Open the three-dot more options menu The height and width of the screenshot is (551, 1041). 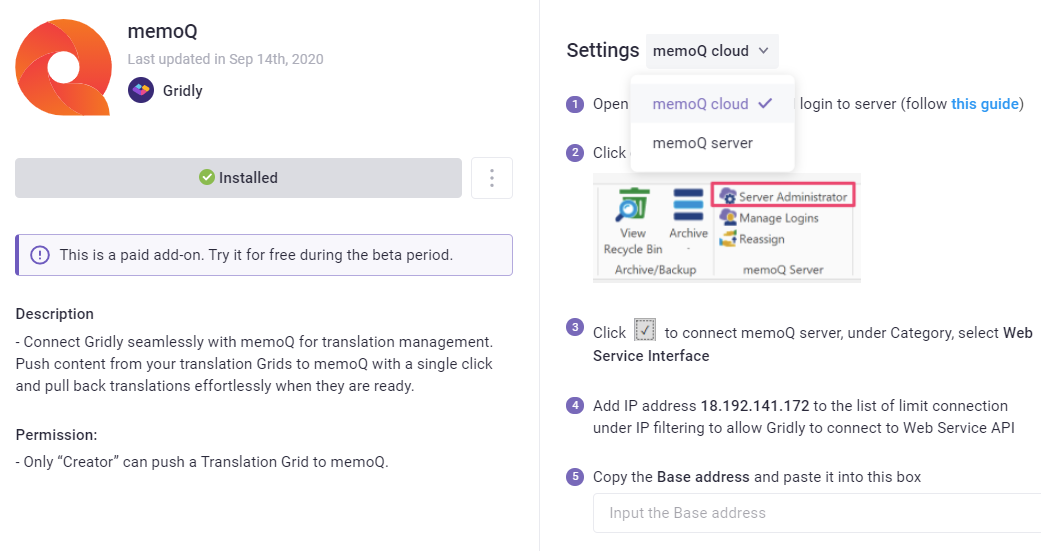(x=492, y=178)
